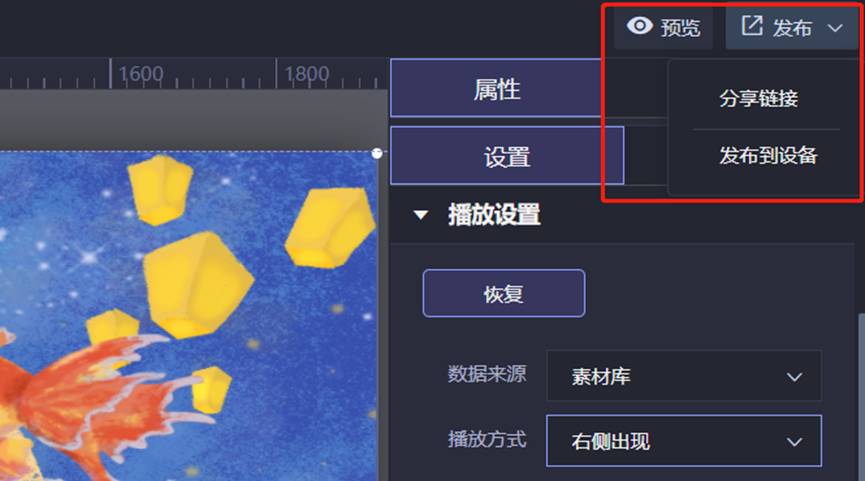Choose 发布到设备 menu entry
Viewport: 865px width, 481px height.
tap(768, 156)
